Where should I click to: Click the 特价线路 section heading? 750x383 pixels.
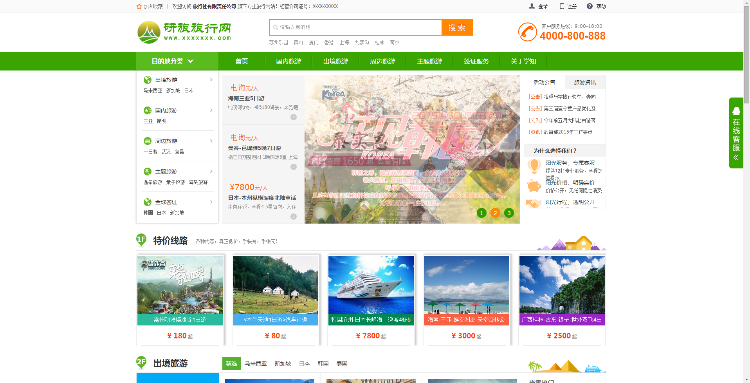pos(170,241)
